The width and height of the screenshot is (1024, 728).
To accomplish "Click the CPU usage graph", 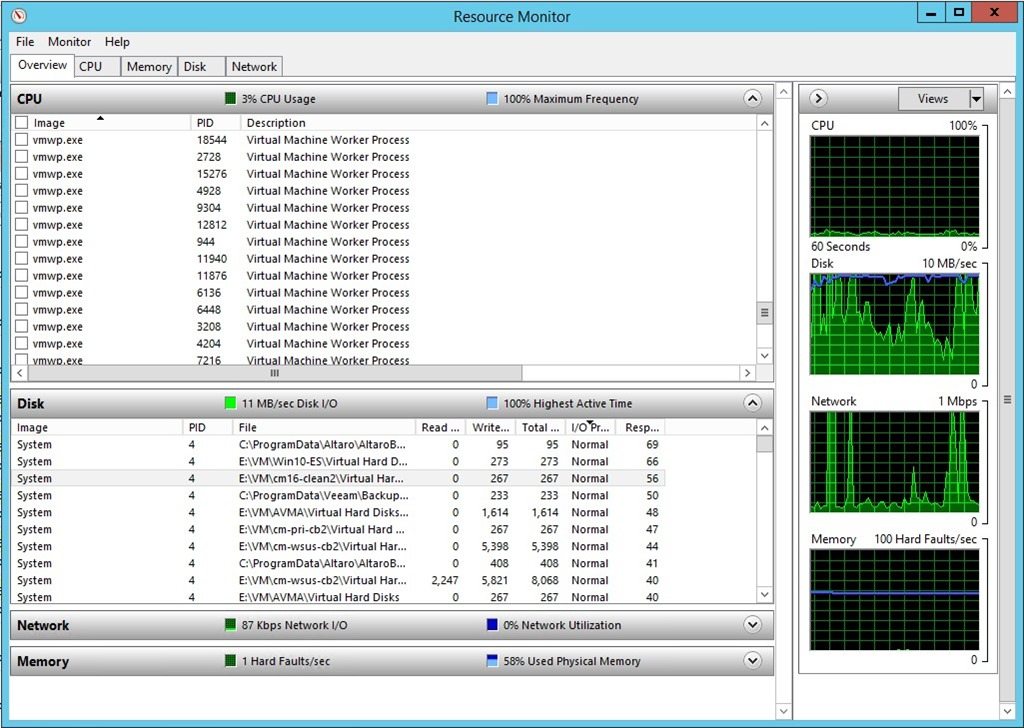I will click(895, 187).
